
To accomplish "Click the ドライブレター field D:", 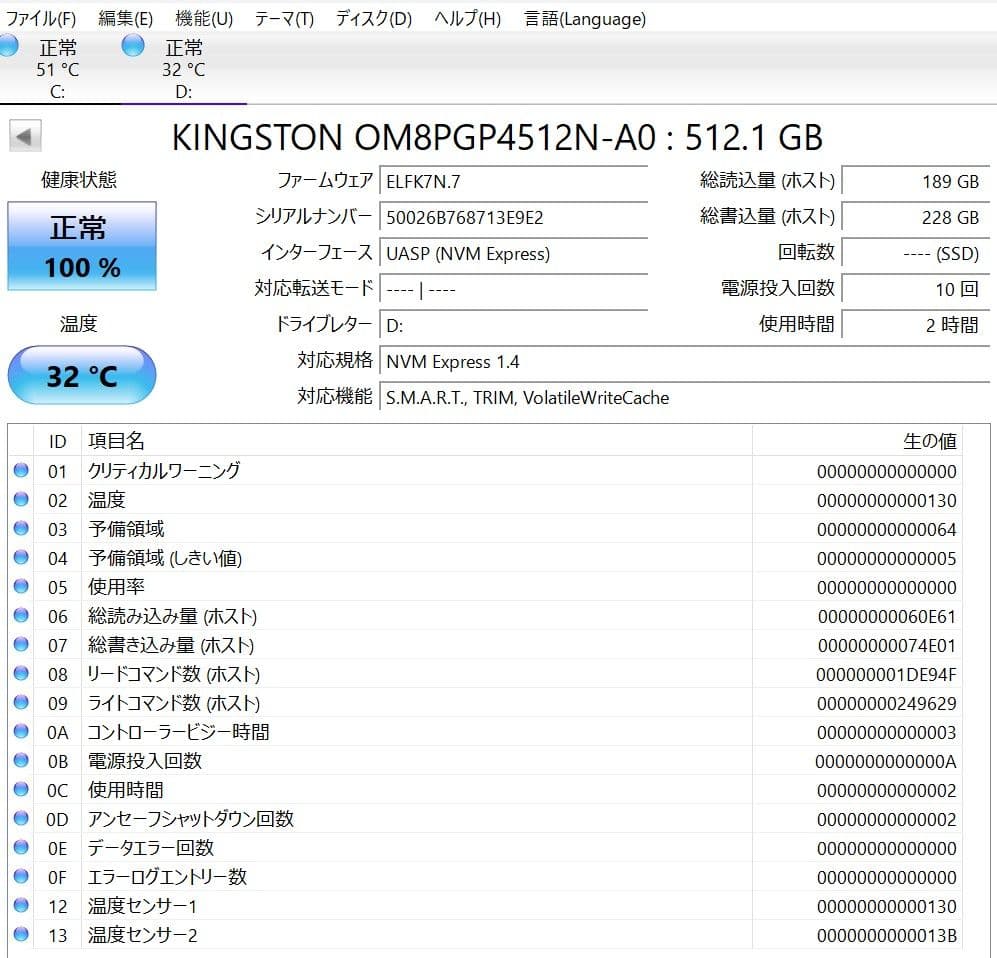I will 514,325.
